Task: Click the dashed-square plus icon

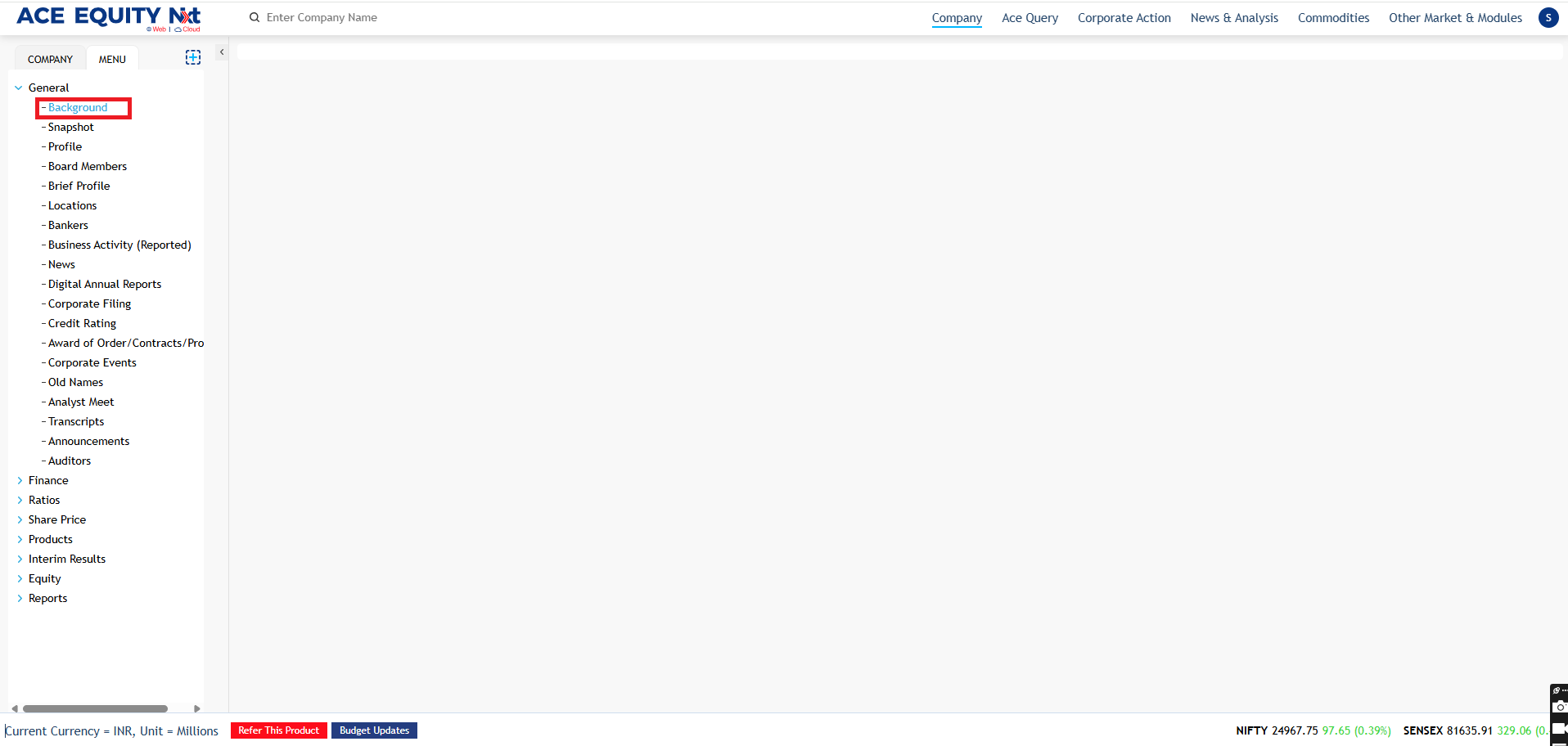Action: coord(193,57)
